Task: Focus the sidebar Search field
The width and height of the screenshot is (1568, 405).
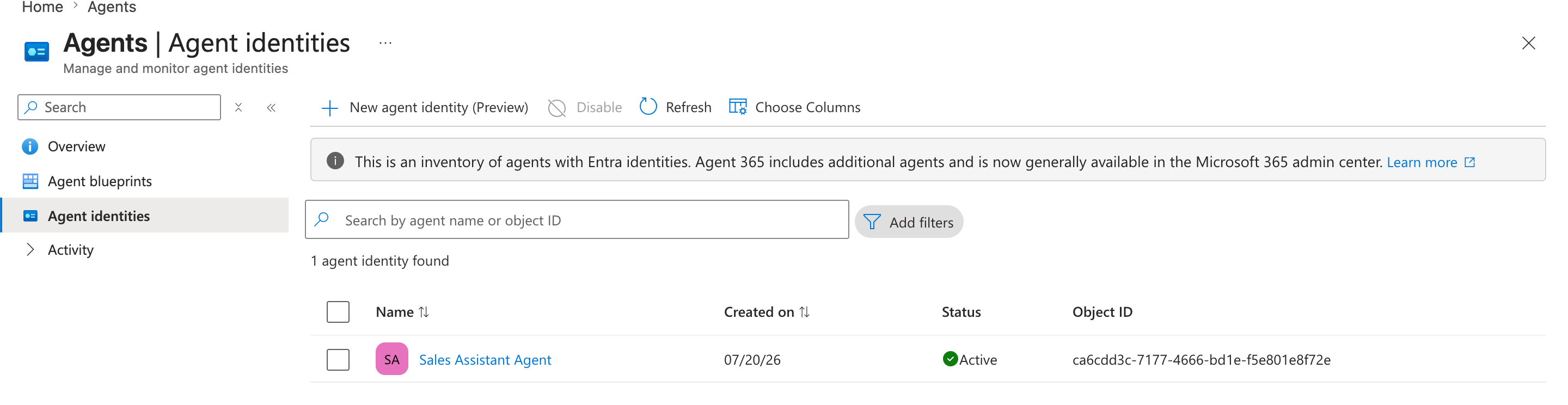Action: tap(119, 107)
